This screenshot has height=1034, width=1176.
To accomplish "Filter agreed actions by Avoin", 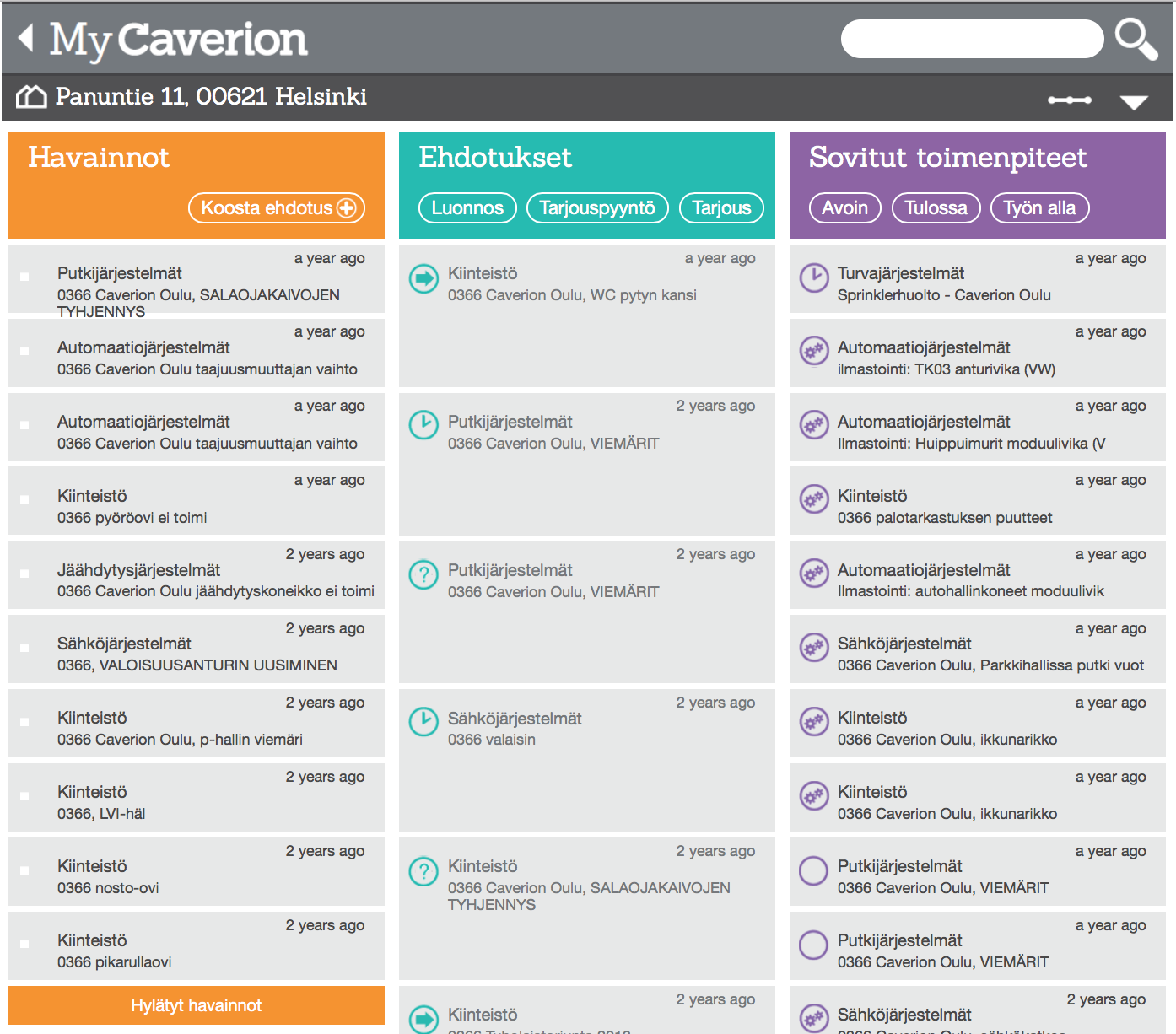I will (x=844, y=208).
